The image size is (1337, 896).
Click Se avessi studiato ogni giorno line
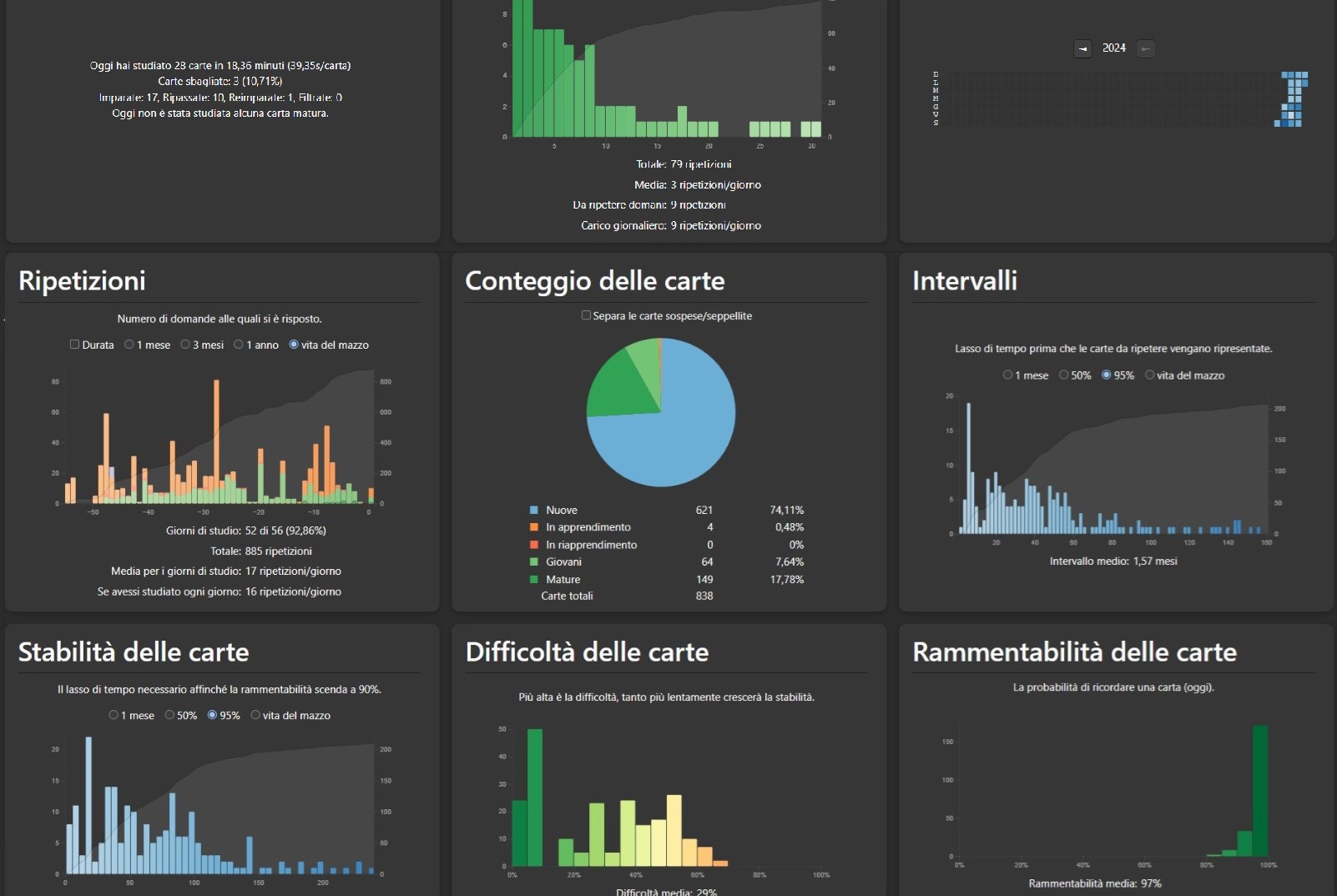(219, 591)
